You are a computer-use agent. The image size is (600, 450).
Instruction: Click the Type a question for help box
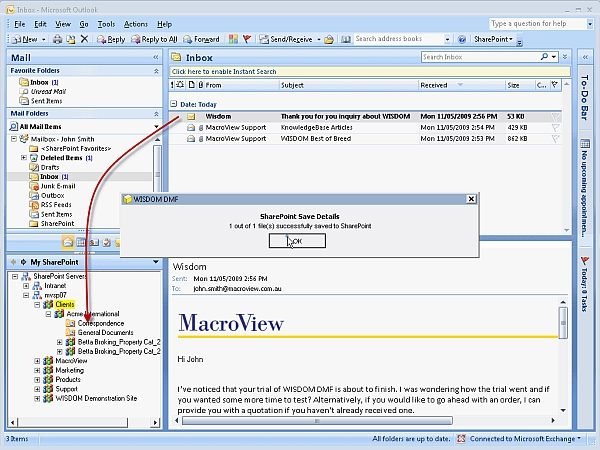pyautogui.click(x=537, y=24)
